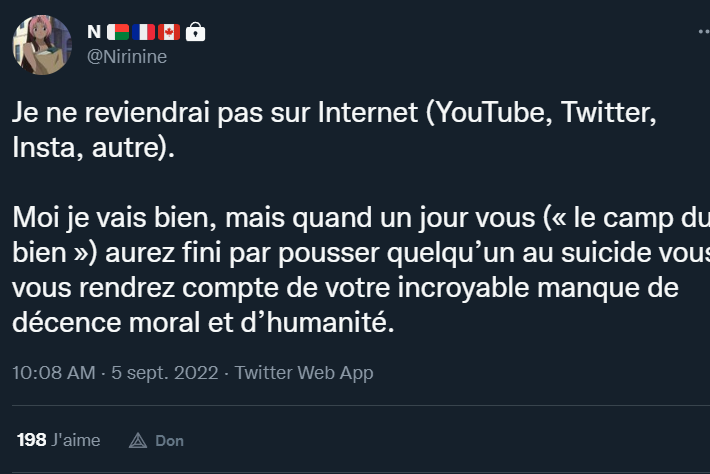The width and height of the screenshot is (710, 474).
Task: Click the protected account lock icon
Action: click(196, 33)
